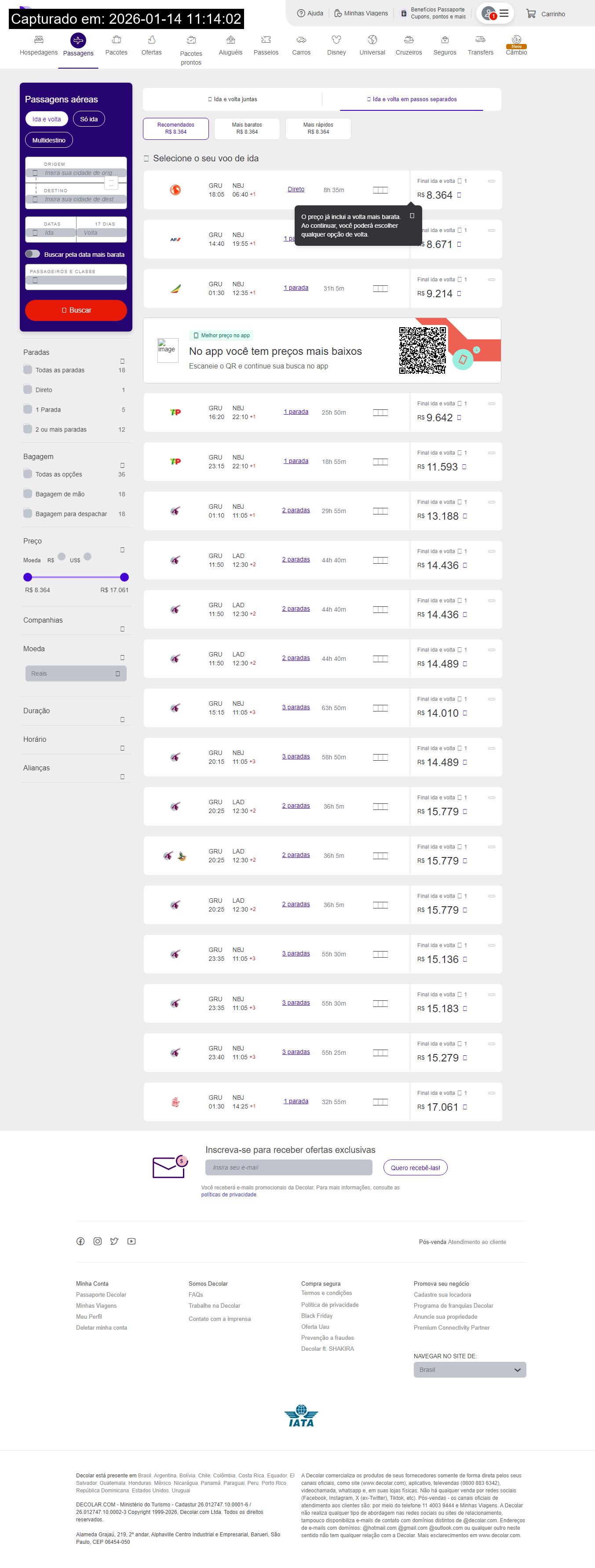
Task: Toggle 'Buscar pela data mais barata' switch
Action: (x=33, y=254)
